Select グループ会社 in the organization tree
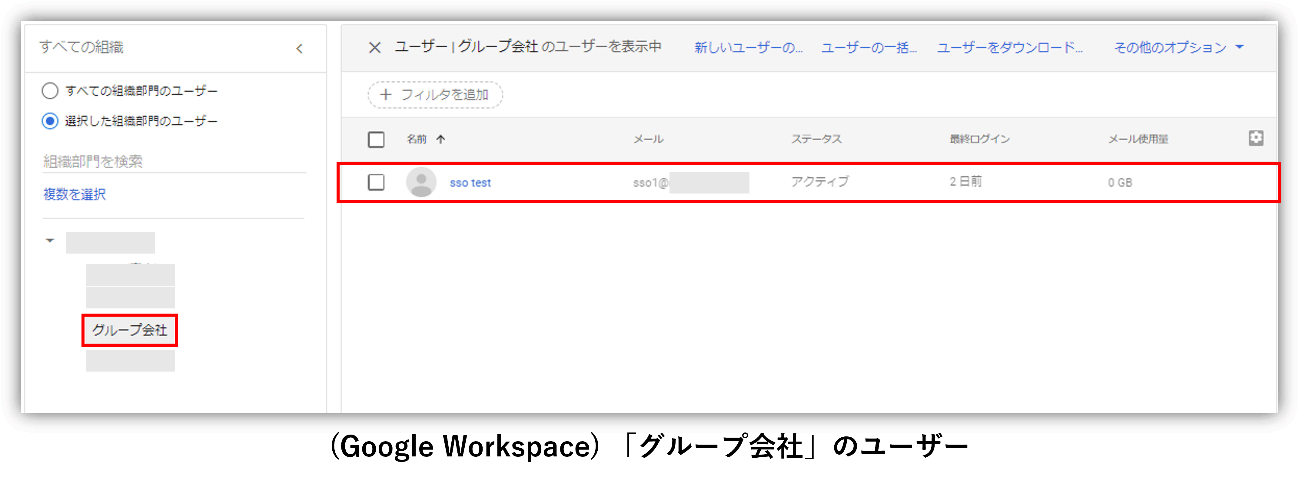The height and width of the screenshot is (481, 1299). (x=129, y=330)
